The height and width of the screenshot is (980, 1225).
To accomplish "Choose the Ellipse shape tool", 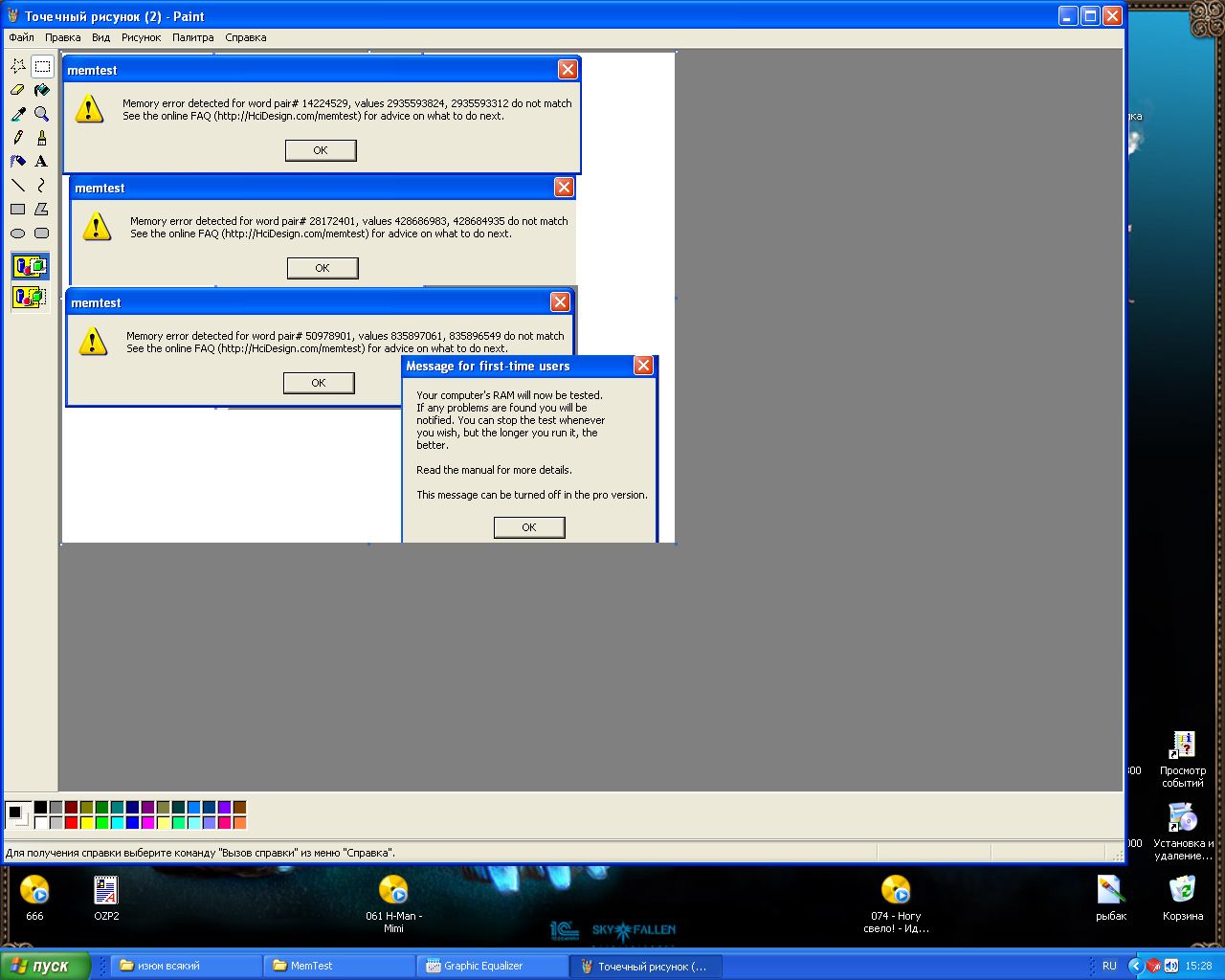I will click(x=18, y=234).
